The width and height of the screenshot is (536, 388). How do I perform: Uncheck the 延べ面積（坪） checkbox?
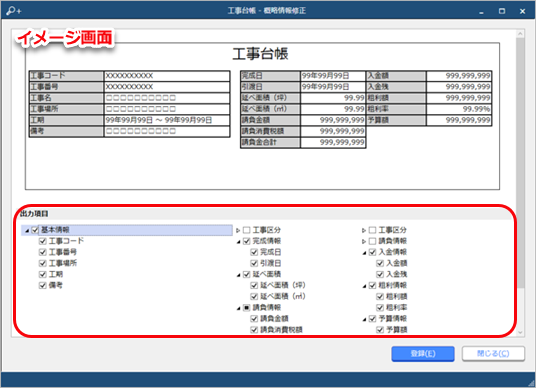pos(254,285)
